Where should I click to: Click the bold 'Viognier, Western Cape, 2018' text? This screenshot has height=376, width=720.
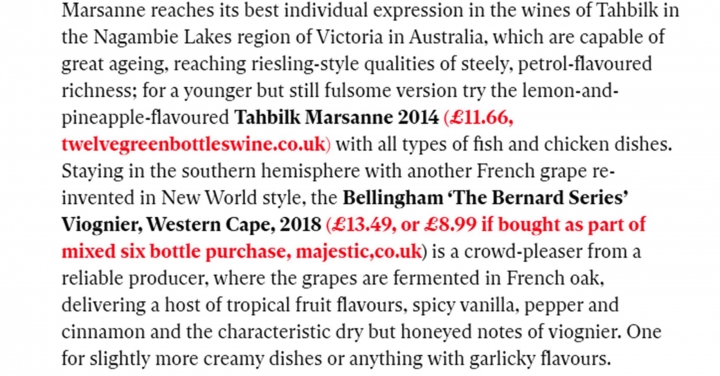(191, 225)
